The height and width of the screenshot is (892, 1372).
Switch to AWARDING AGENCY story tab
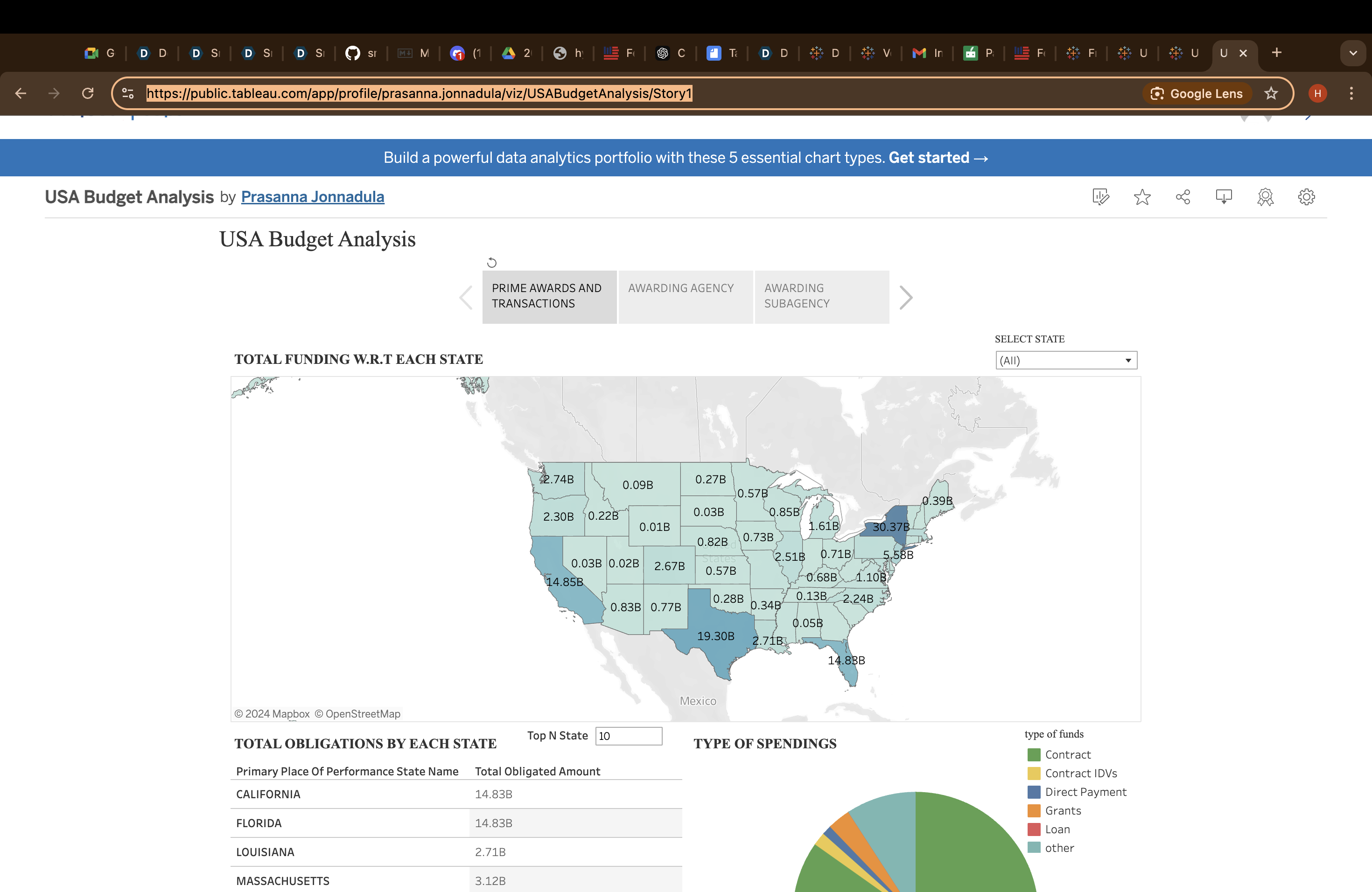(x=685, y=296)
